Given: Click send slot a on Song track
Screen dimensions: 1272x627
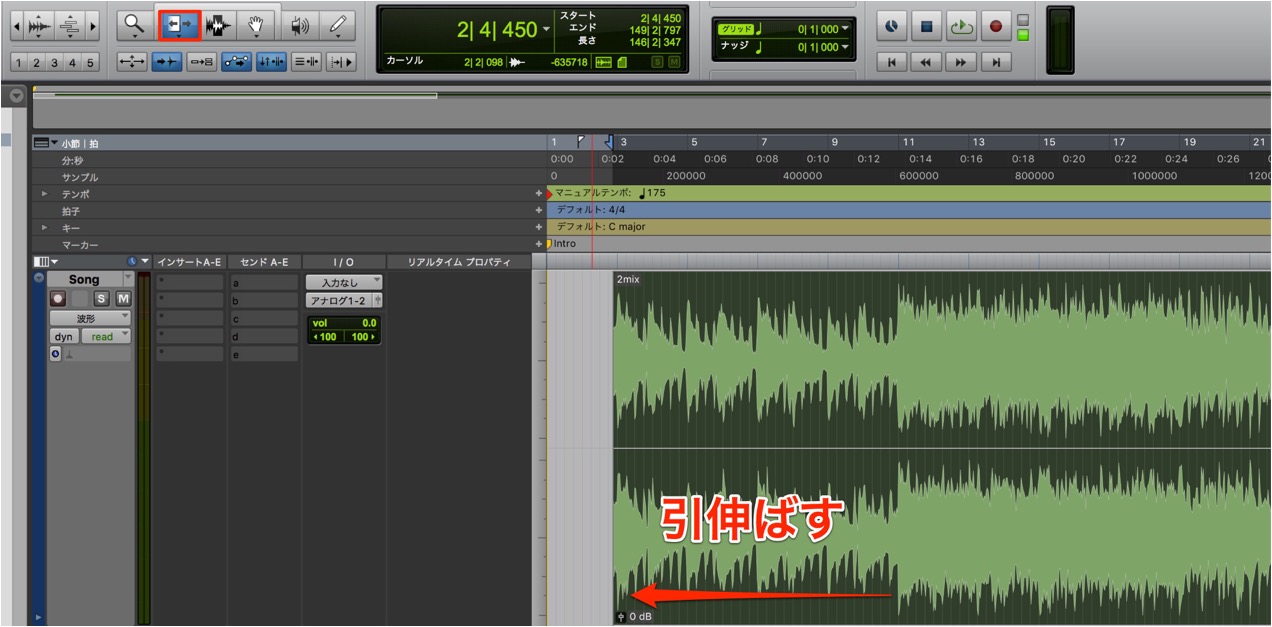Looking at the screenshot, I should pyautogui.click(x=264, y=283).
